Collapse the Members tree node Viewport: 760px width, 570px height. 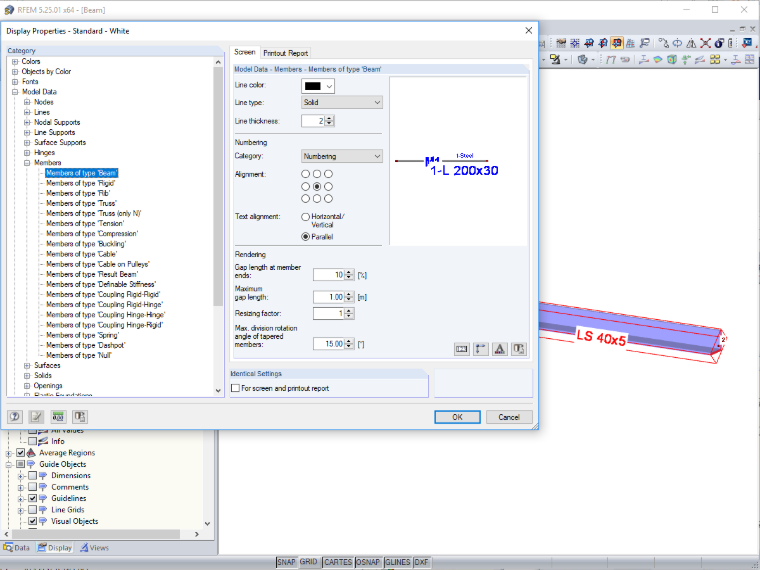click(27, 163)
